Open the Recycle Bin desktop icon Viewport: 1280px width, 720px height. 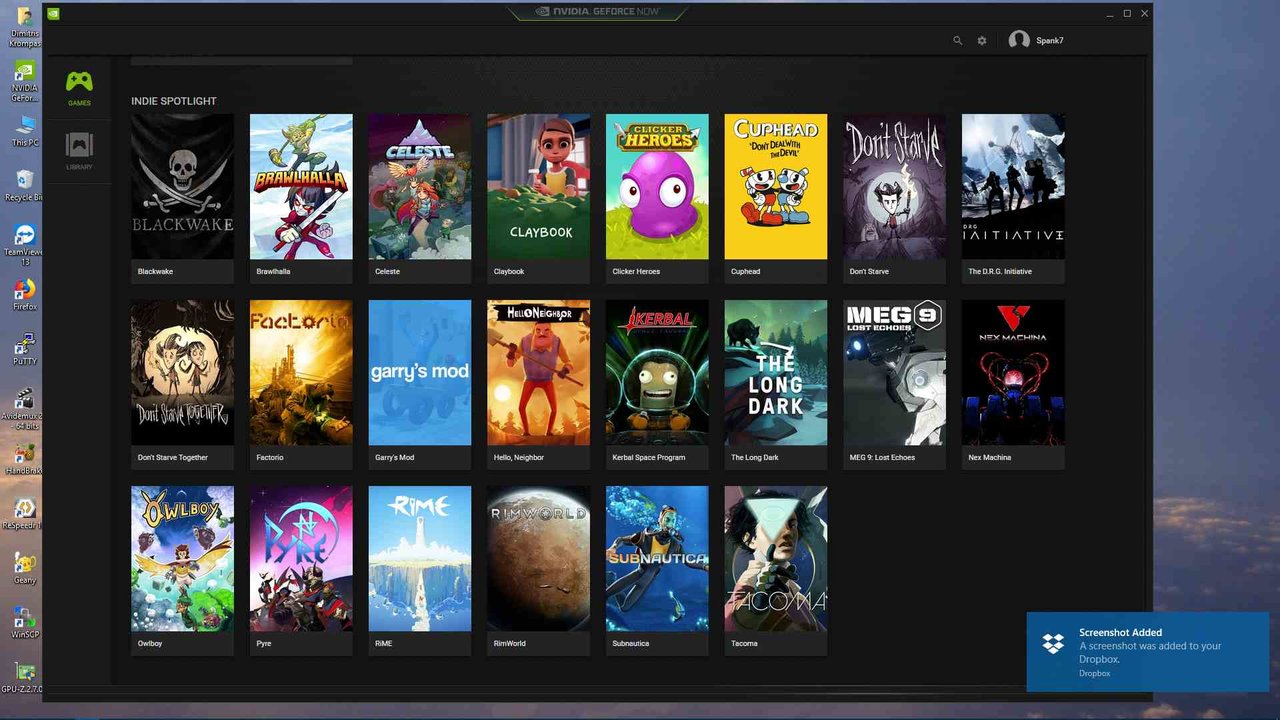(24, 185)
